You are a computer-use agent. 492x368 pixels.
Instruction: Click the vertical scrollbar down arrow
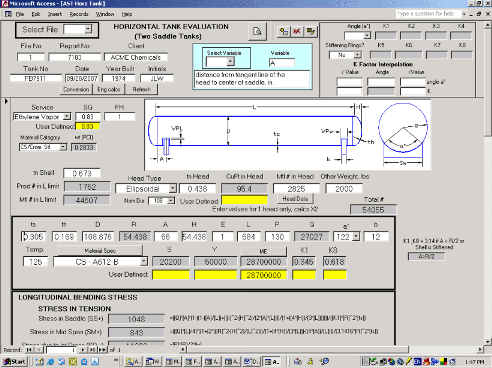488,342
